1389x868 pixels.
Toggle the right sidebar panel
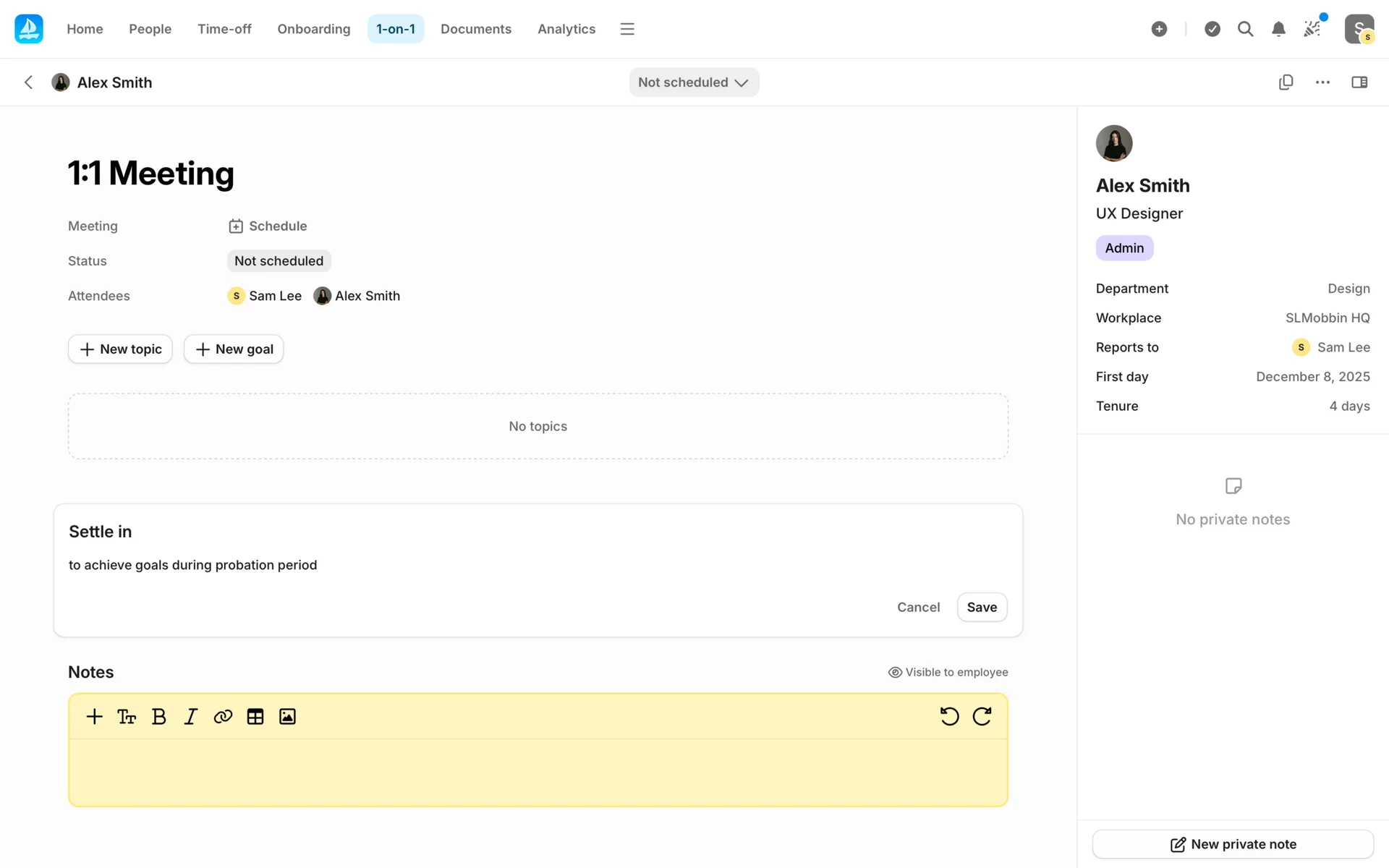[x=1359, y=82]
